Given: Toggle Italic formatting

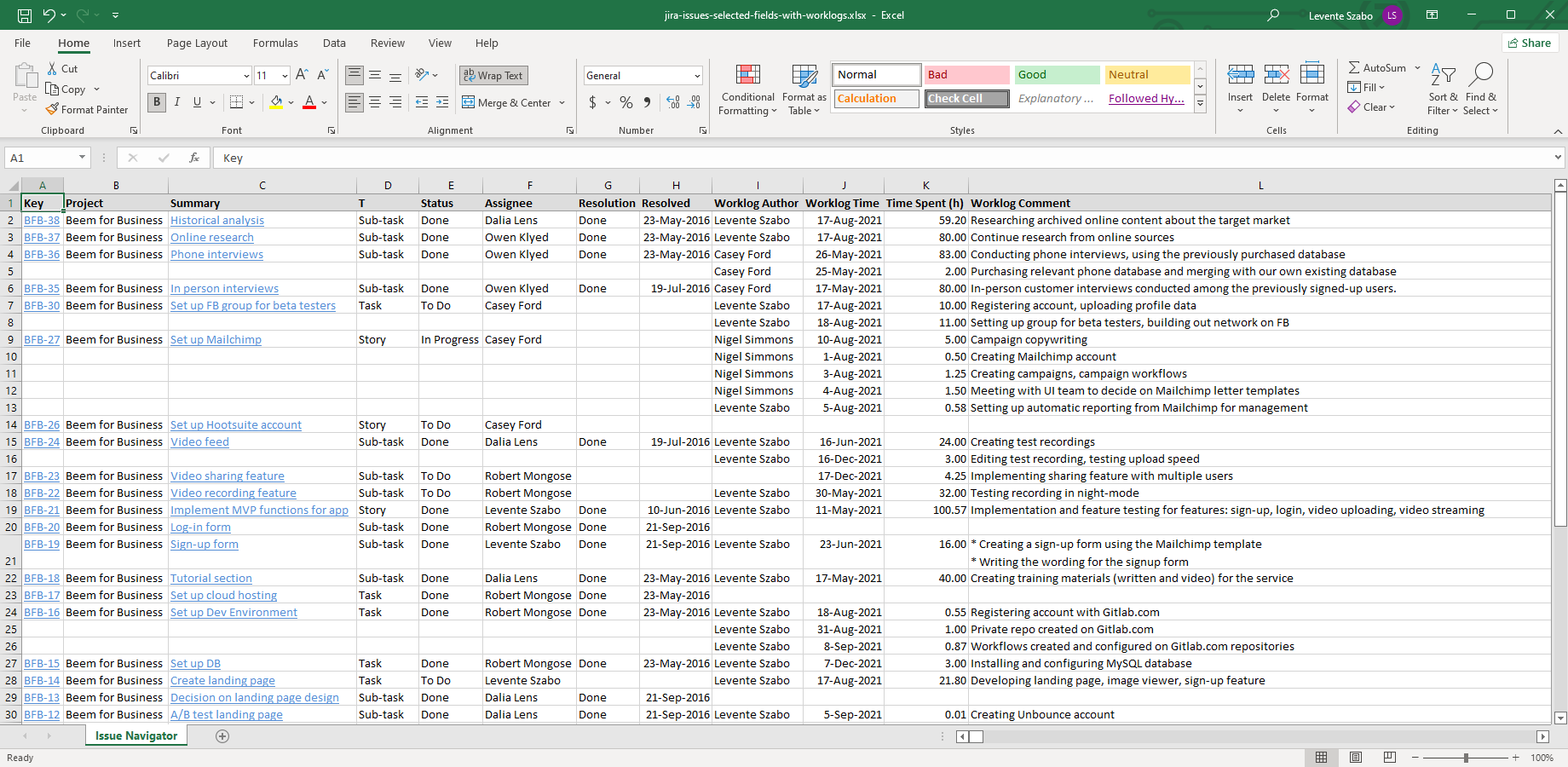Looking at the screenshot, I should click(177, 102).
